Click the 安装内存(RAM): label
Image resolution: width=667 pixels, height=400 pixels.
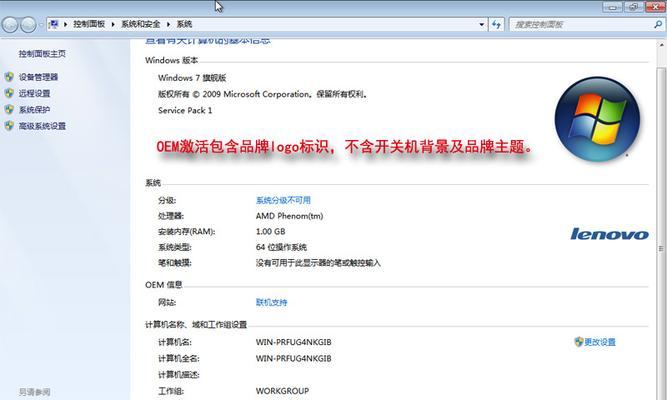pyautogui.click(x=186, y=231)
